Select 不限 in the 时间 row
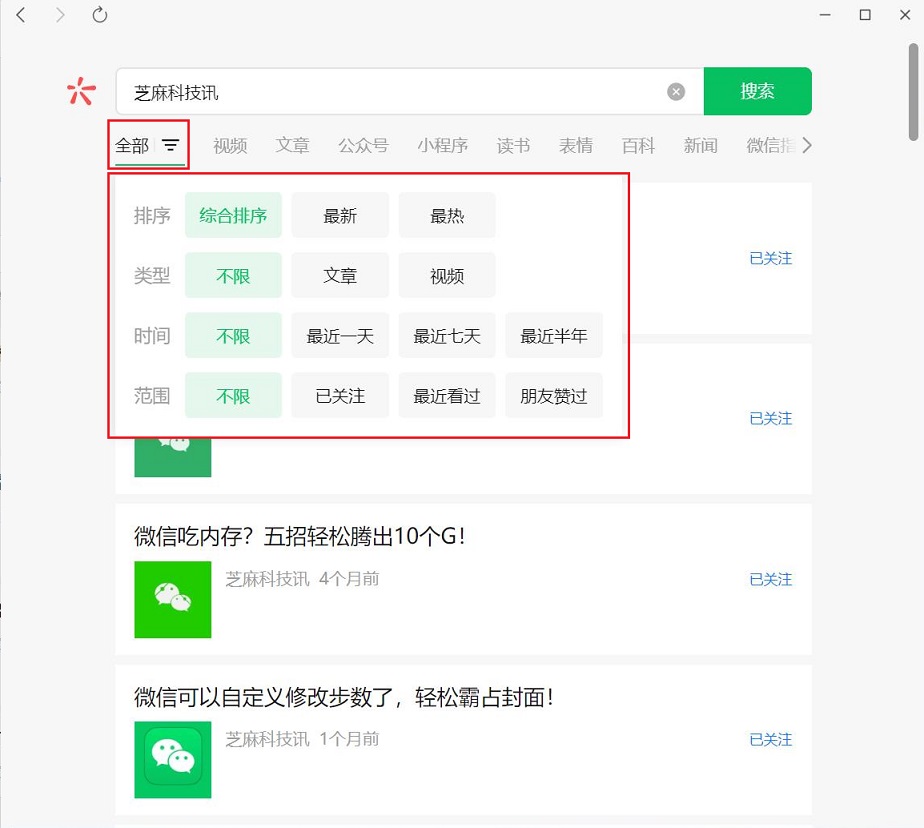Screen dimensions: 924x828 [x=233, y=335]
